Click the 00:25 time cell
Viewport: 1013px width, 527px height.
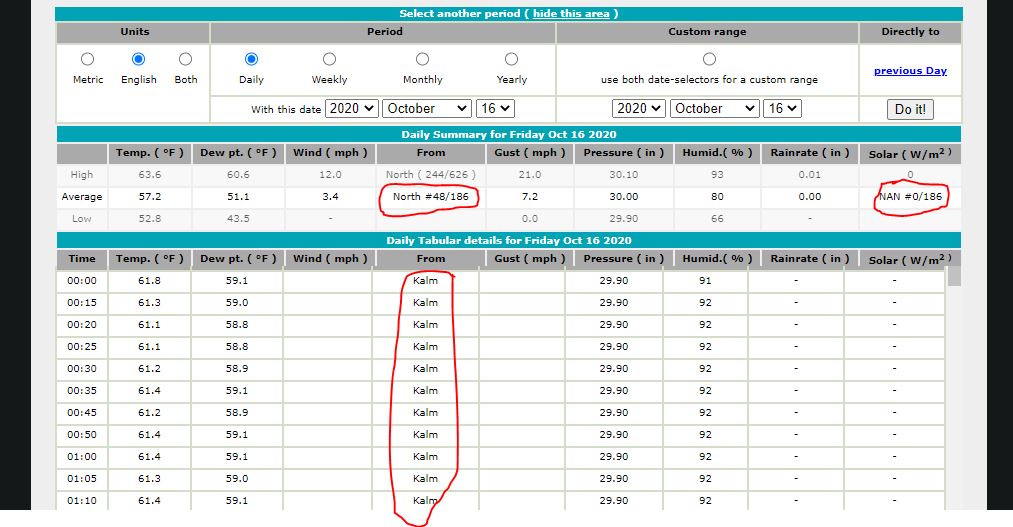82,346
